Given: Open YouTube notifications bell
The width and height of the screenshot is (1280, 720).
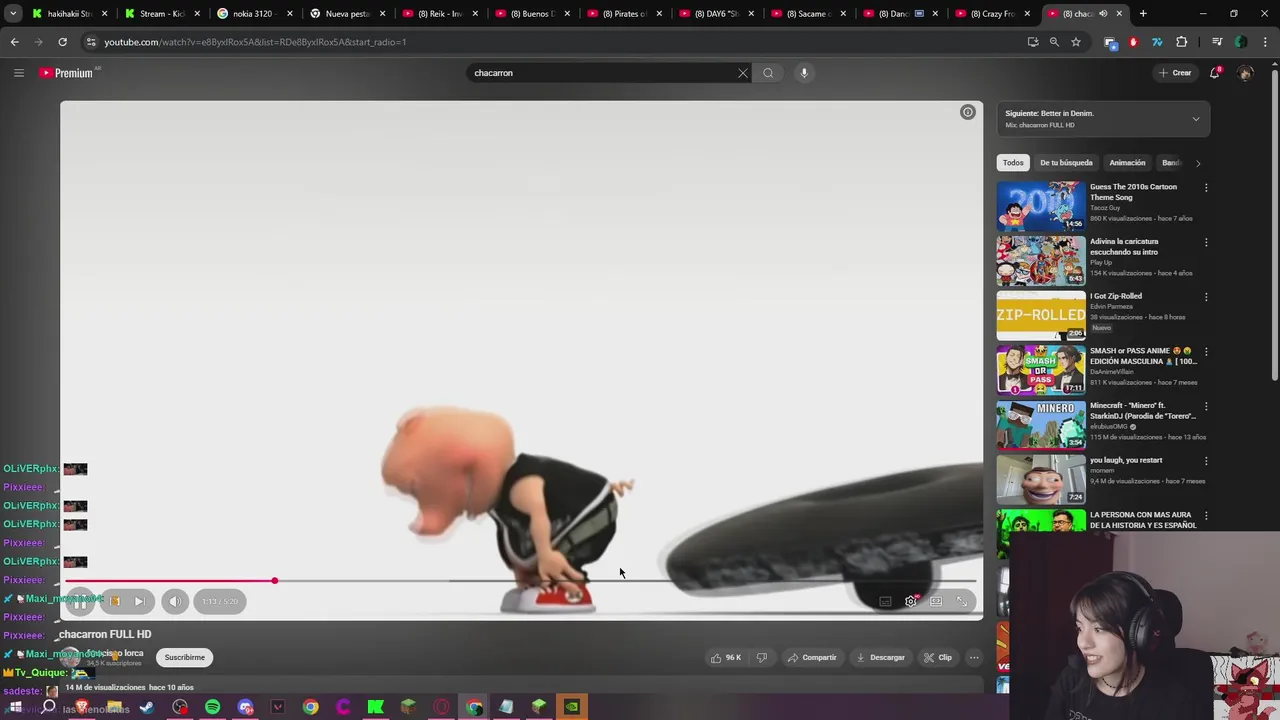Looking at the screenshot, I should pos(1215,73).
